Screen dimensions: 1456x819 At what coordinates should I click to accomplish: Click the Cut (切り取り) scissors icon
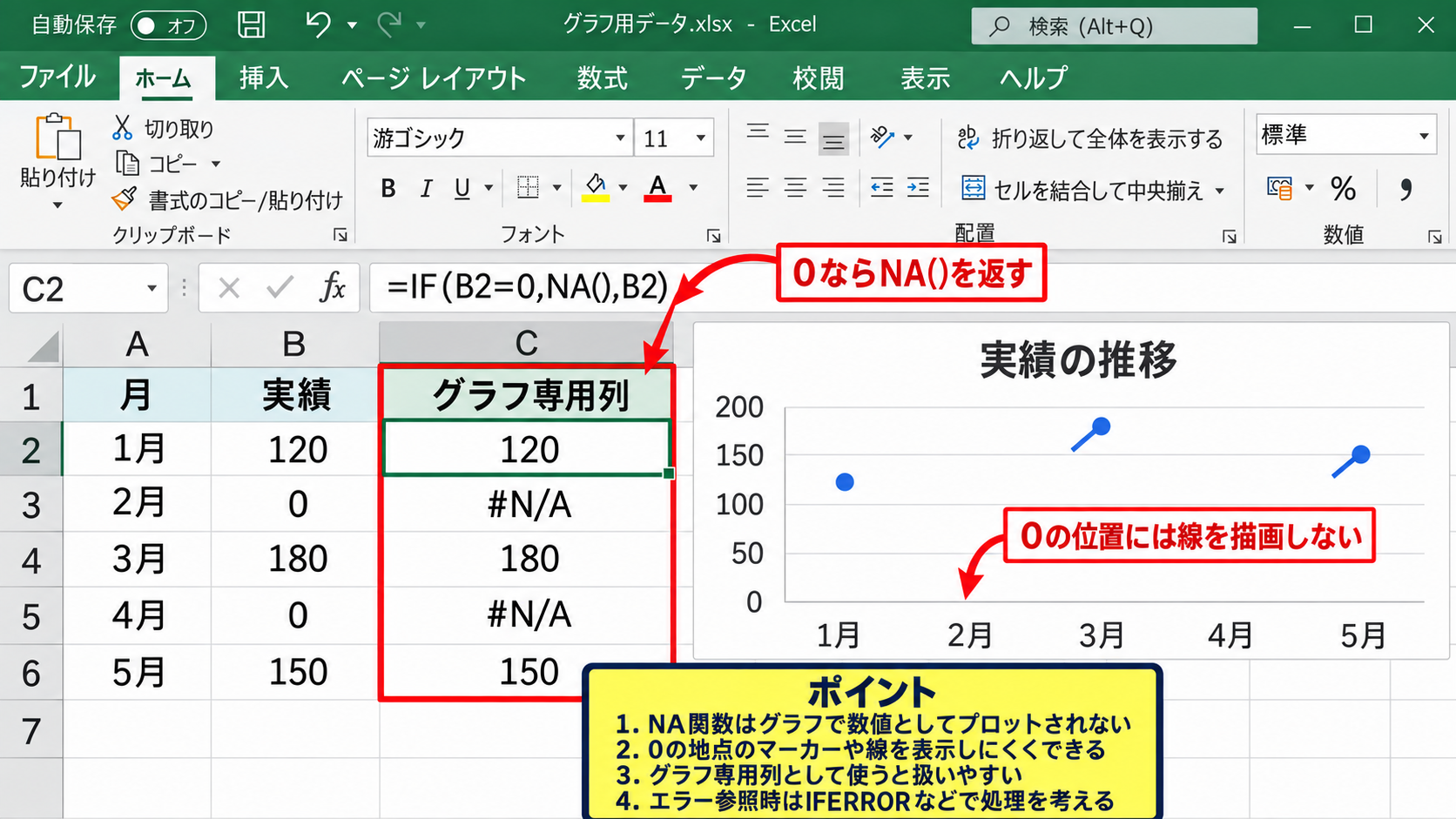(x=122, y=128)
